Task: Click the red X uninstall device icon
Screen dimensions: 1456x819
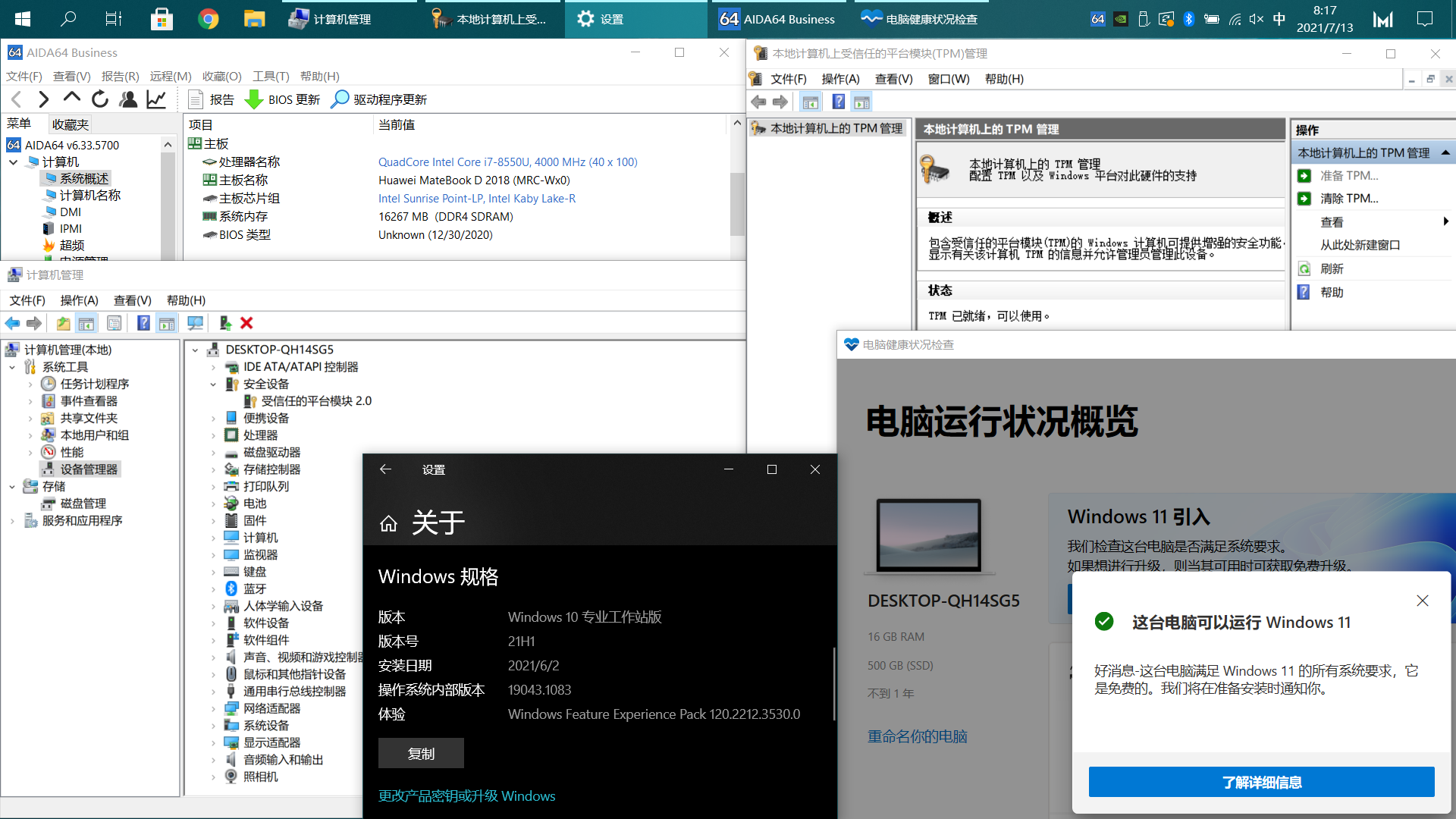Action: [246, 323]
